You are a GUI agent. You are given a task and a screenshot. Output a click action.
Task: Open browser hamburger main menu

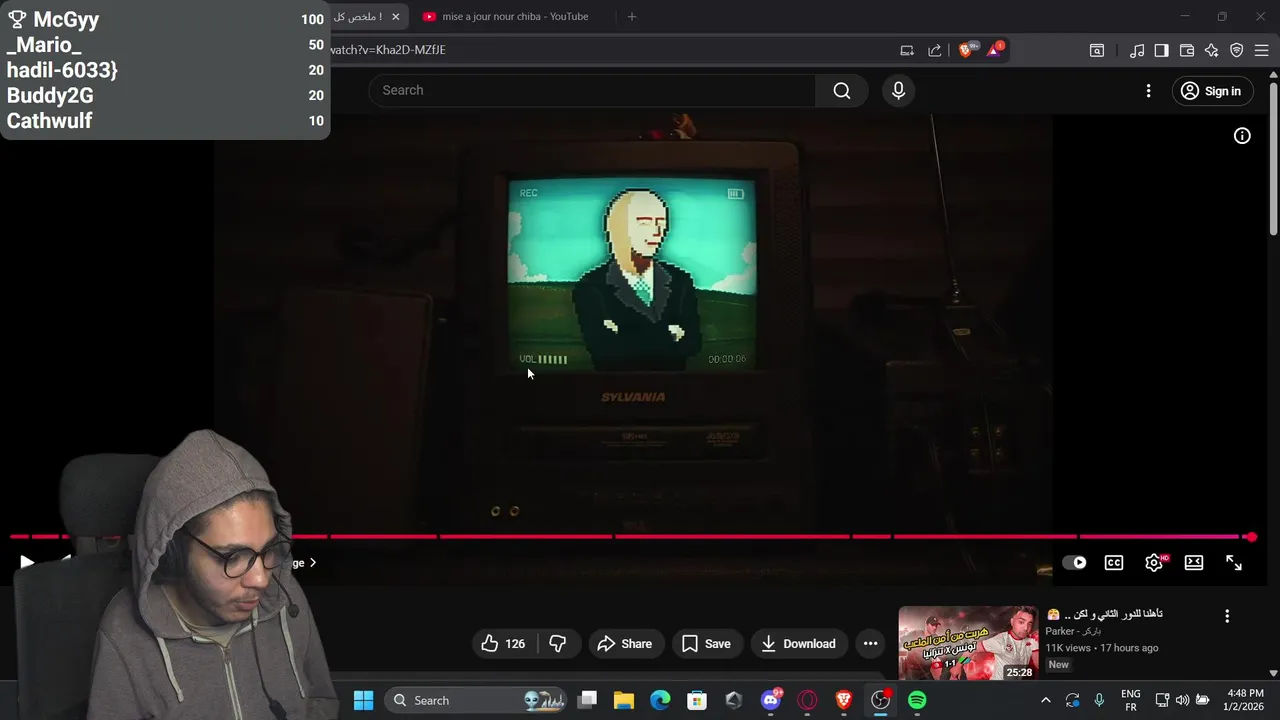pos(1262,50)
